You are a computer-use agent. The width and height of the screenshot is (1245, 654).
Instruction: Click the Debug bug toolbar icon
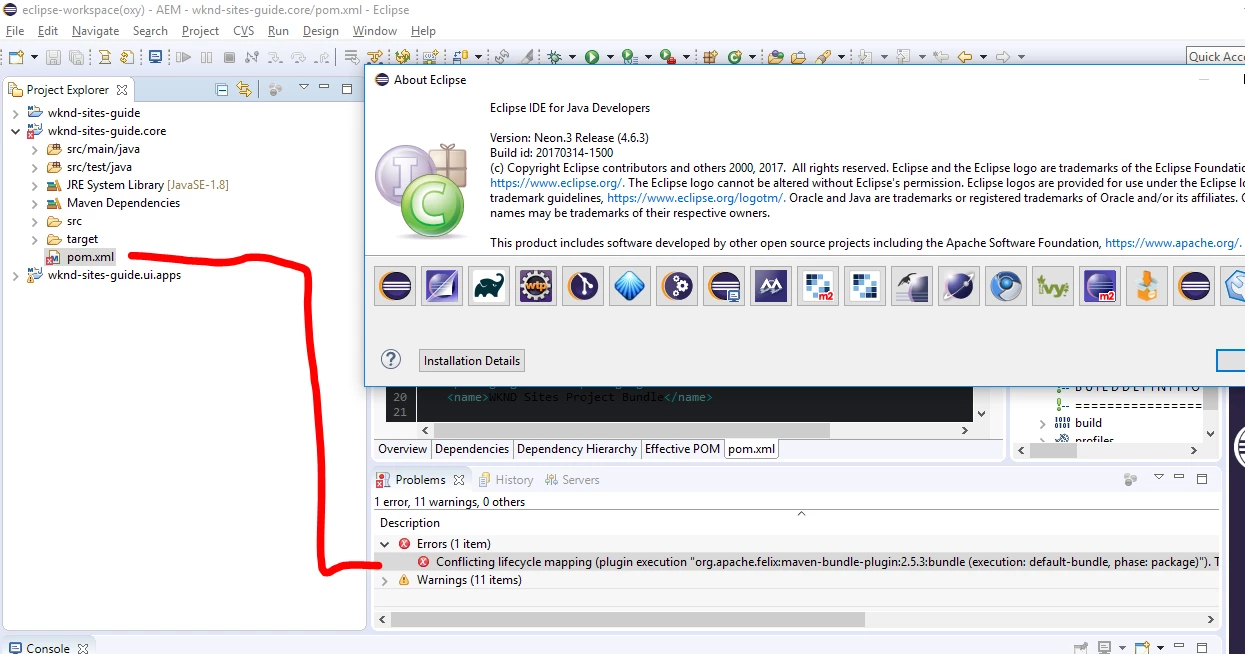(553, 57)
